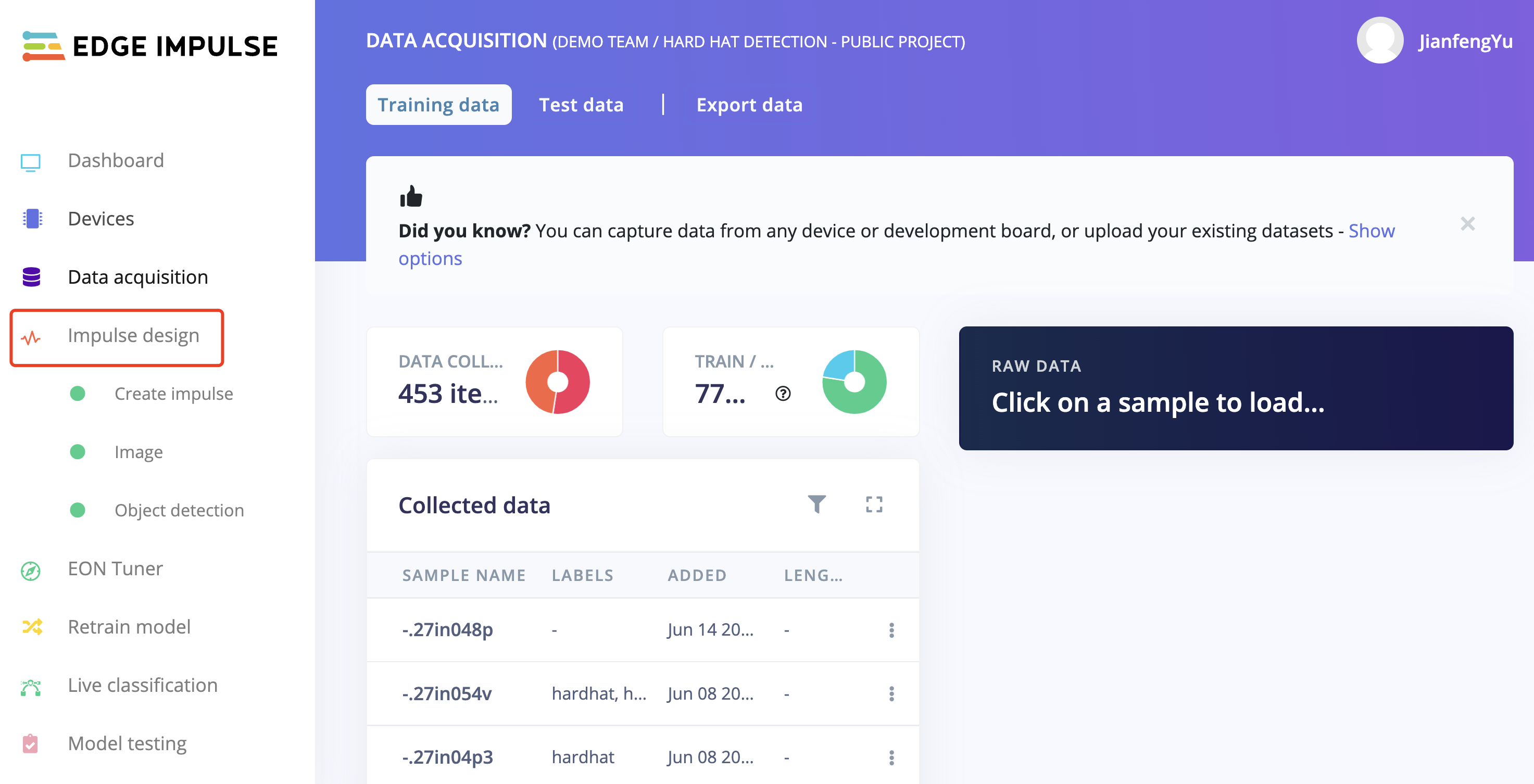Click the 453 items data collected card
The width and height of the screenshot is (1534, 784).
(494, 382)
